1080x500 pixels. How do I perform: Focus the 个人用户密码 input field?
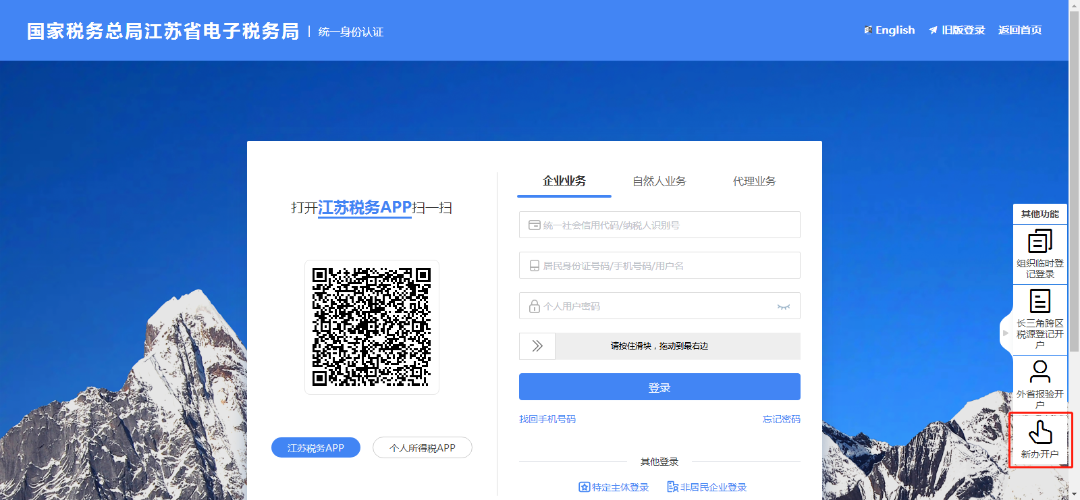659,306
